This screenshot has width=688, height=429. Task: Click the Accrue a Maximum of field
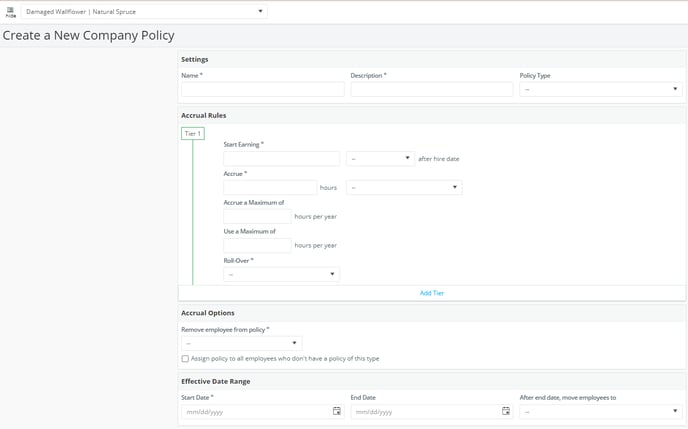click(257, 216)
